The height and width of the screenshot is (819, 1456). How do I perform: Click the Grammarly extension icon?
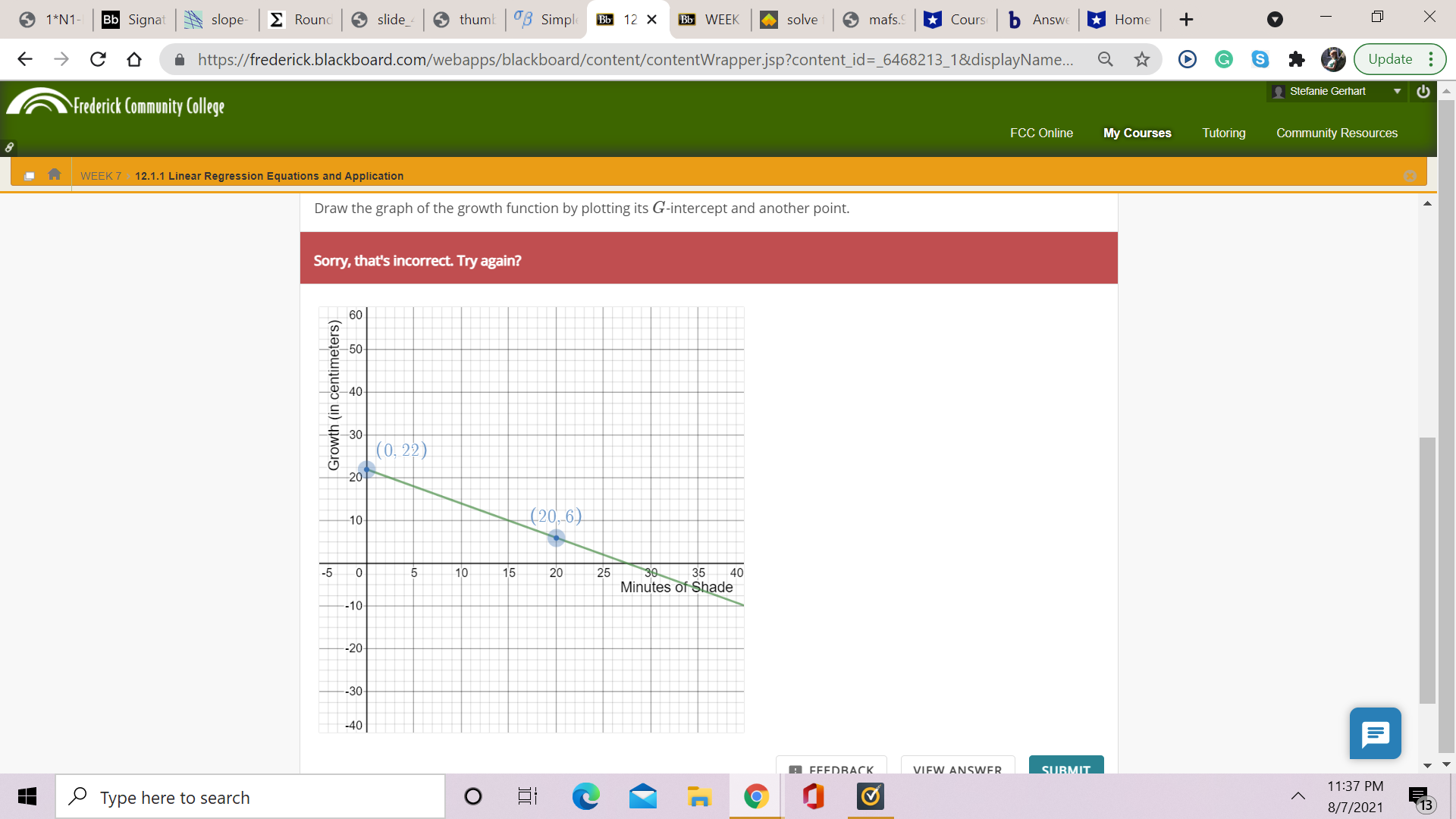pos(1223,59)
